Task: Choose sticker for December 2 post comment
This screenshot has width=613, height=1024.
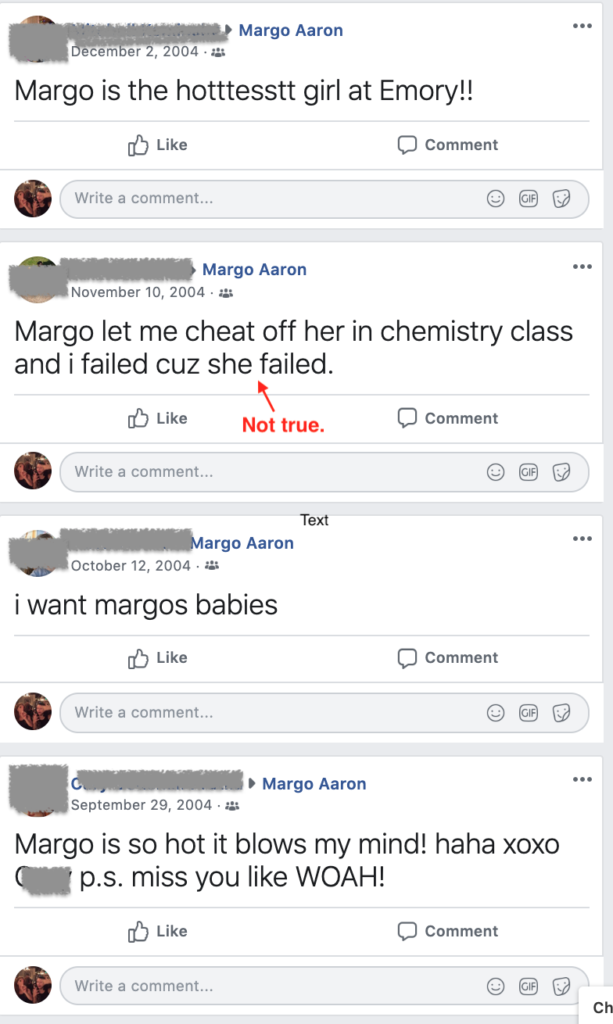Action: click(561, 199)
